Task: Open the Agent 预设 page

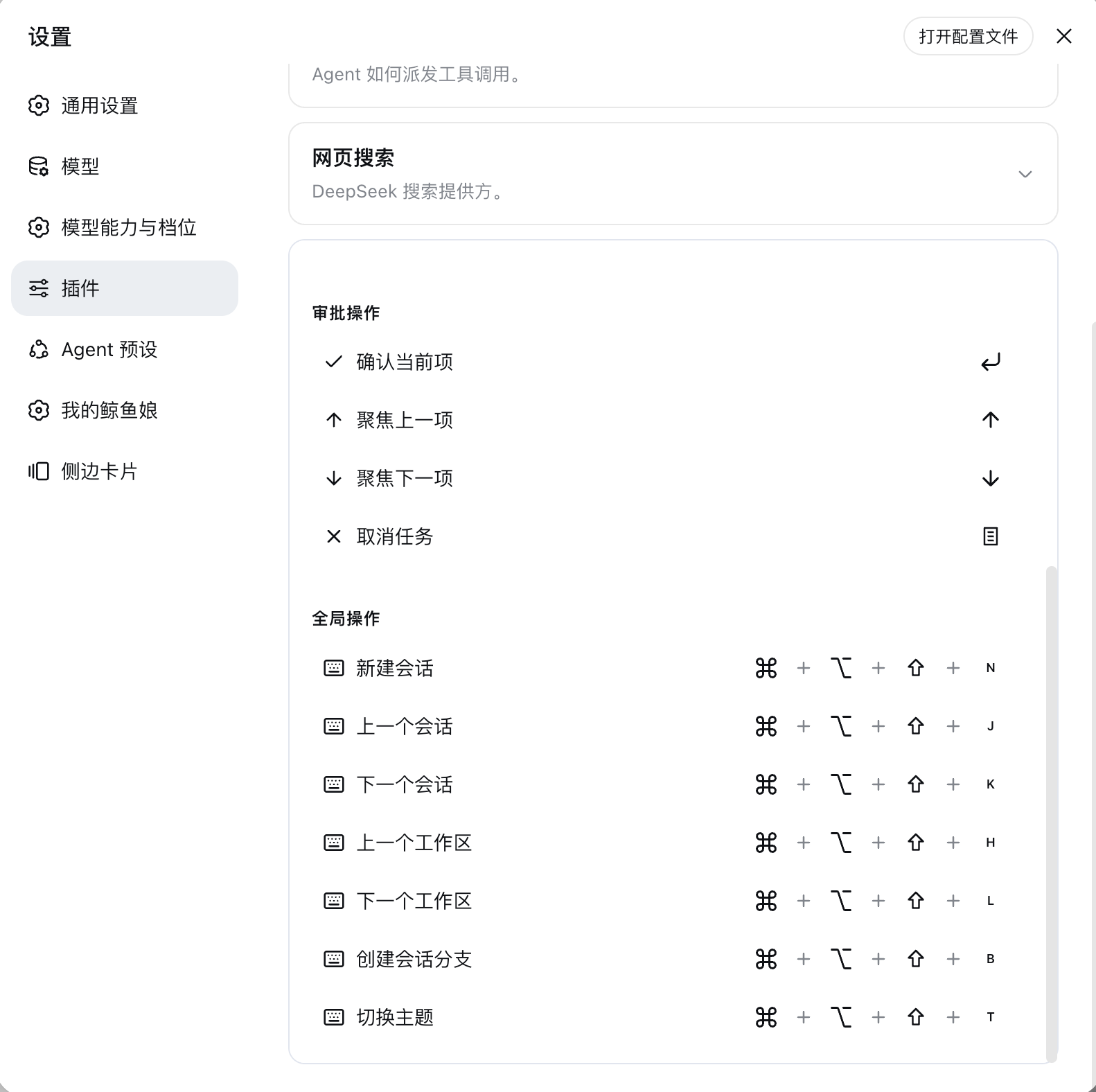Action: (125, 349)
